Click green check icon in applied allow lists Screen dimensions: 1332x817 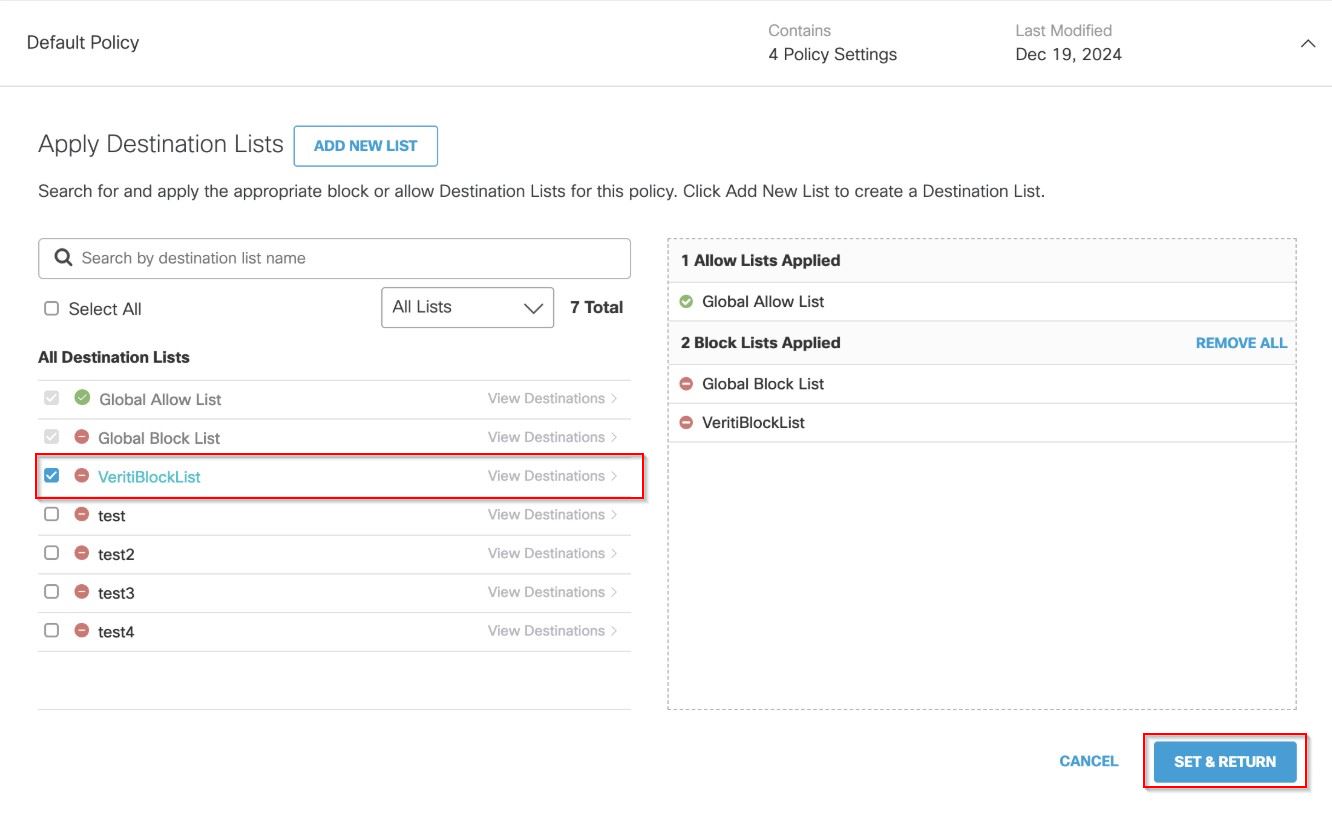coord(686,302)
